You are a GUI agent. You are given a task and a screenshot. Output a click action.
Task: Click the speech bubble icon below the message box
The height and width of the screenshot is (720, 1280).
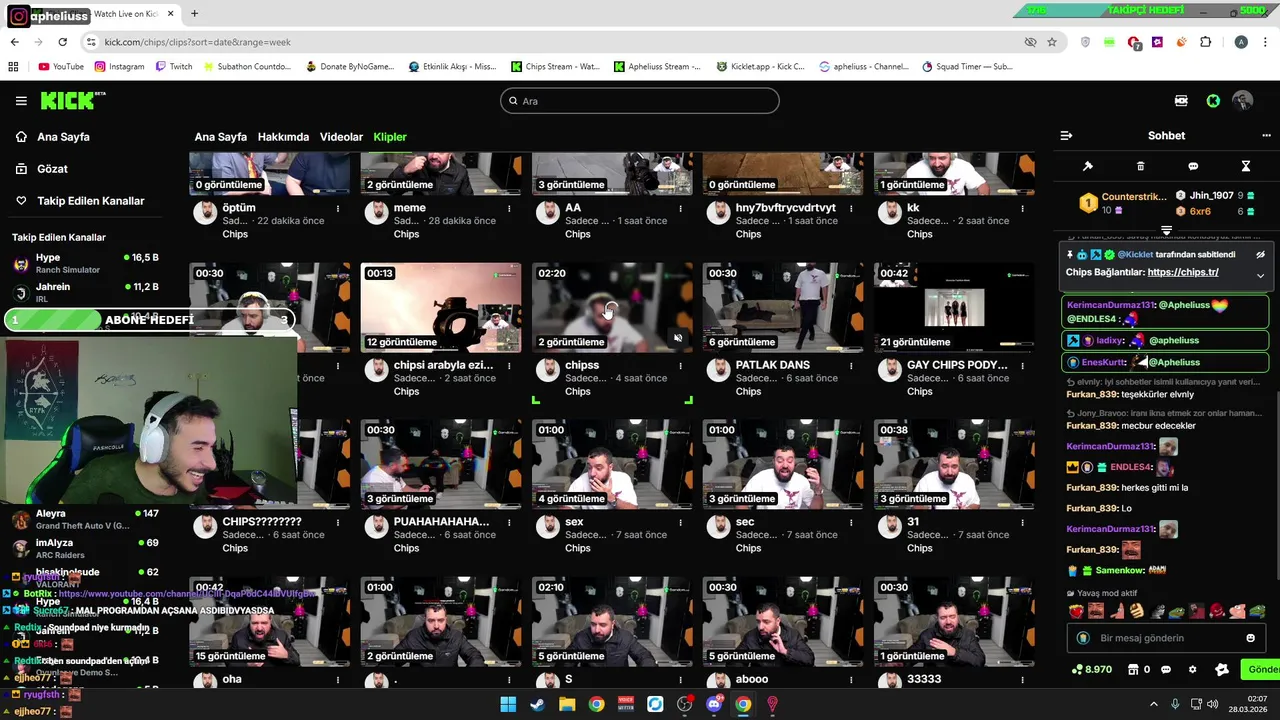(x=1166, y=670)
